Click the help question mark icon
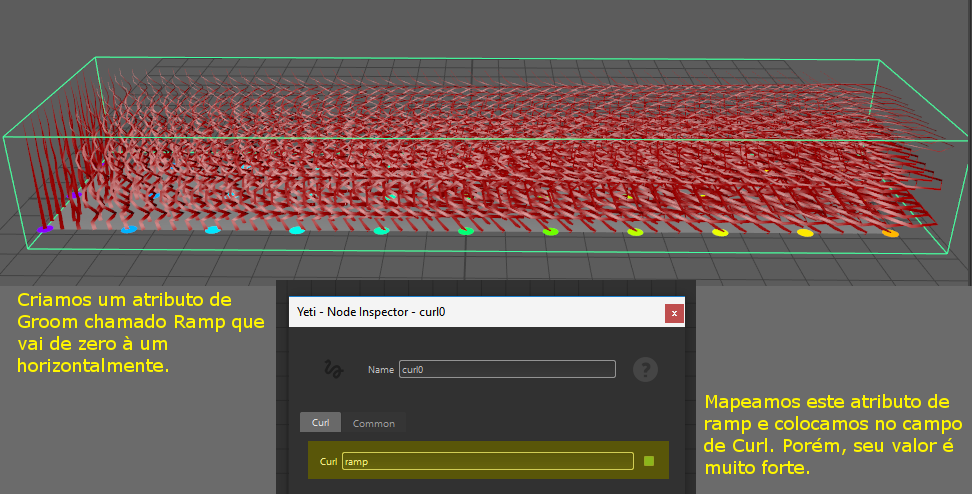The image size is (972, 494). tap(645, 370)
